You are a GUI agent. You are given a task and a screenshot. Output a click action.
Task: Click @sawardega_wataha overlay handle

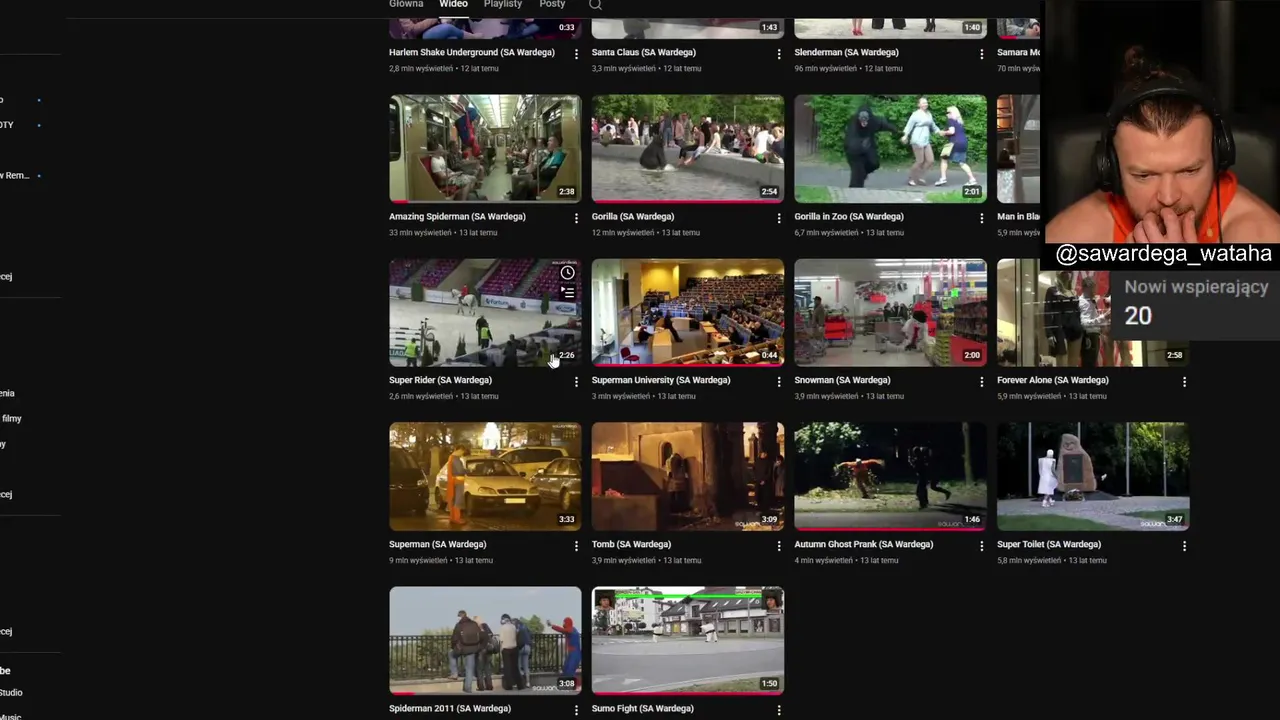coord(1163,254)
